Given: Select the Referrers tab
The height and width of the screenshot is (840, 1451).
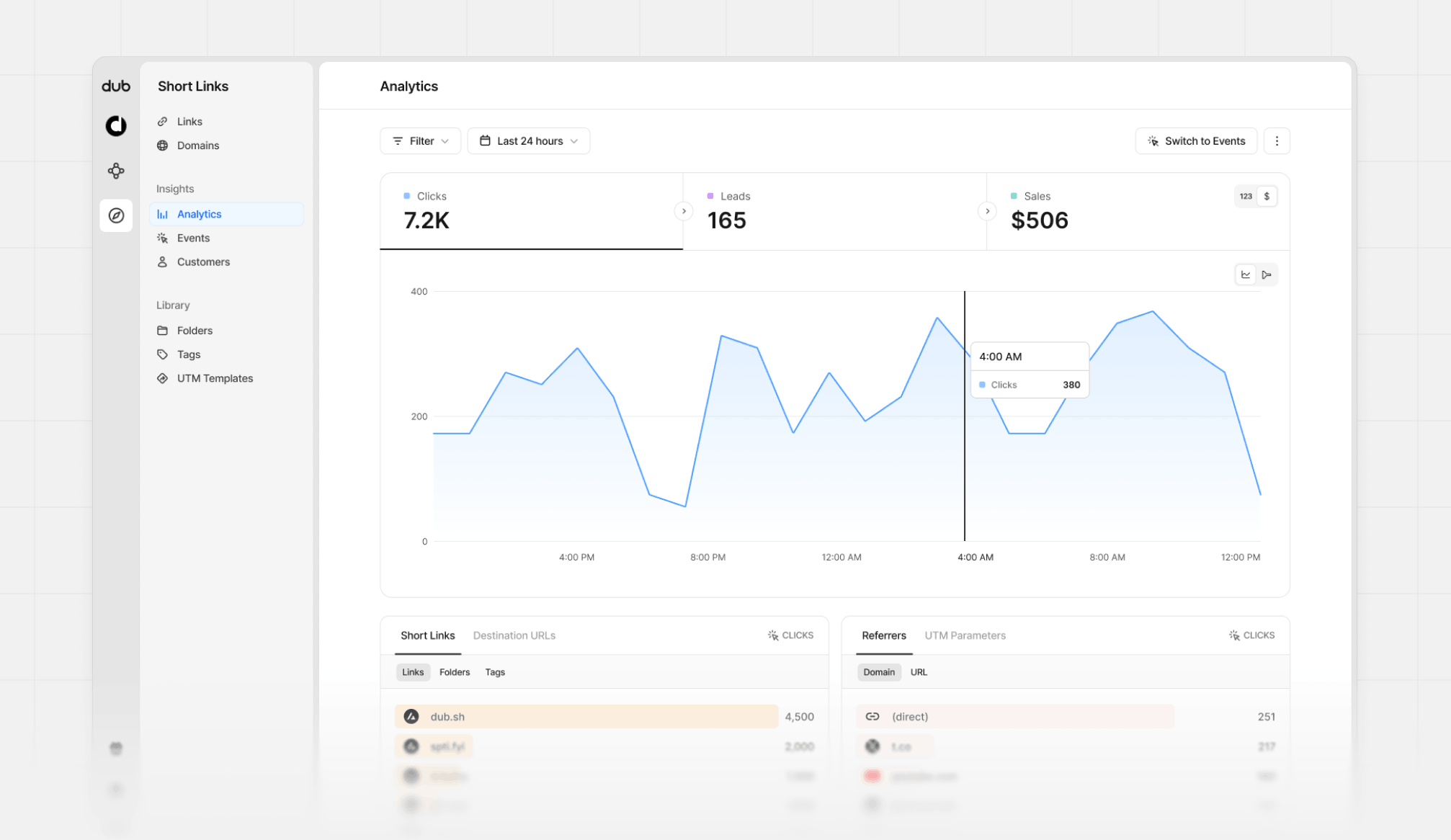Looking at the screenshot, I should tap(884, 635).
